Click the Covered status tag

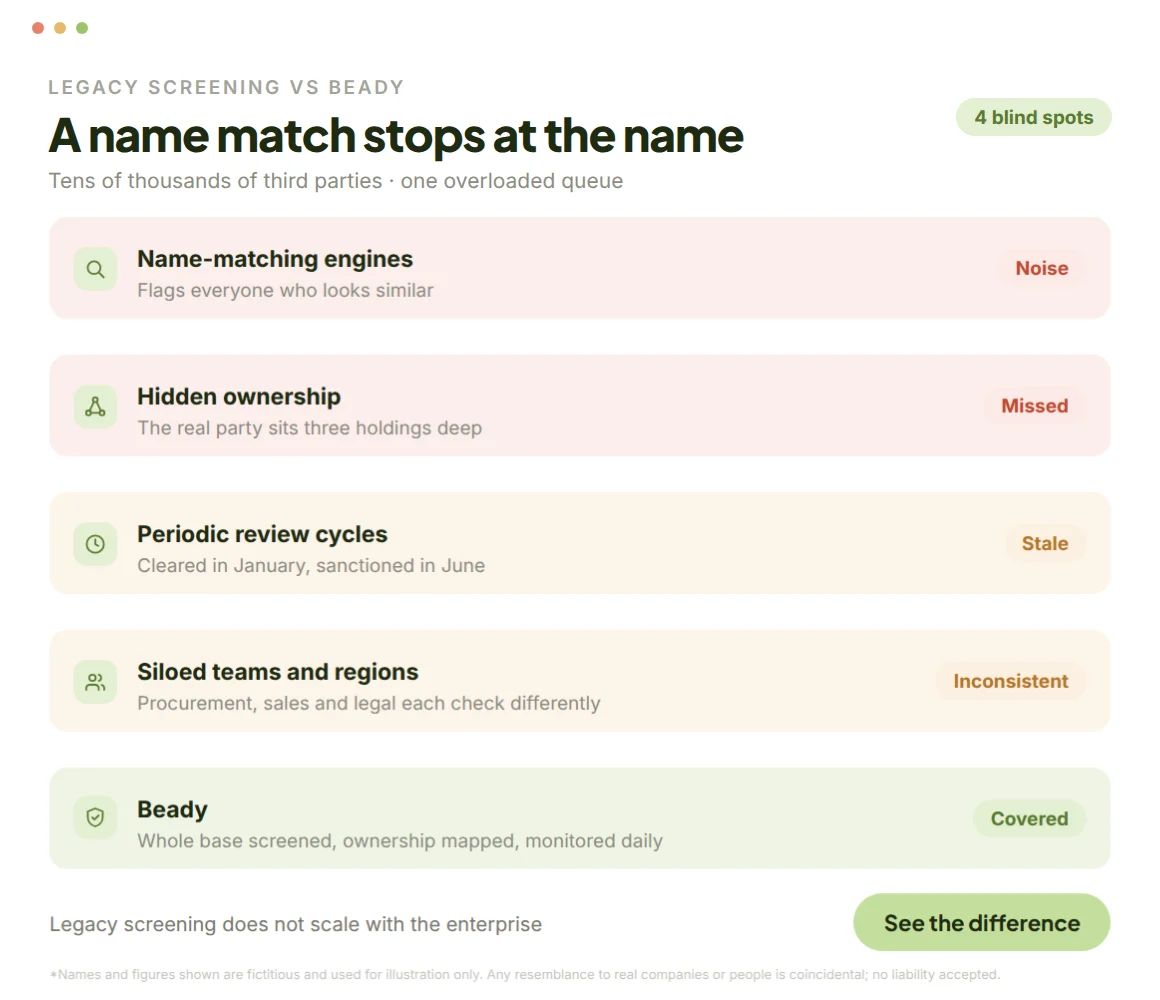pyautogui.click(x=1029, y=819)
